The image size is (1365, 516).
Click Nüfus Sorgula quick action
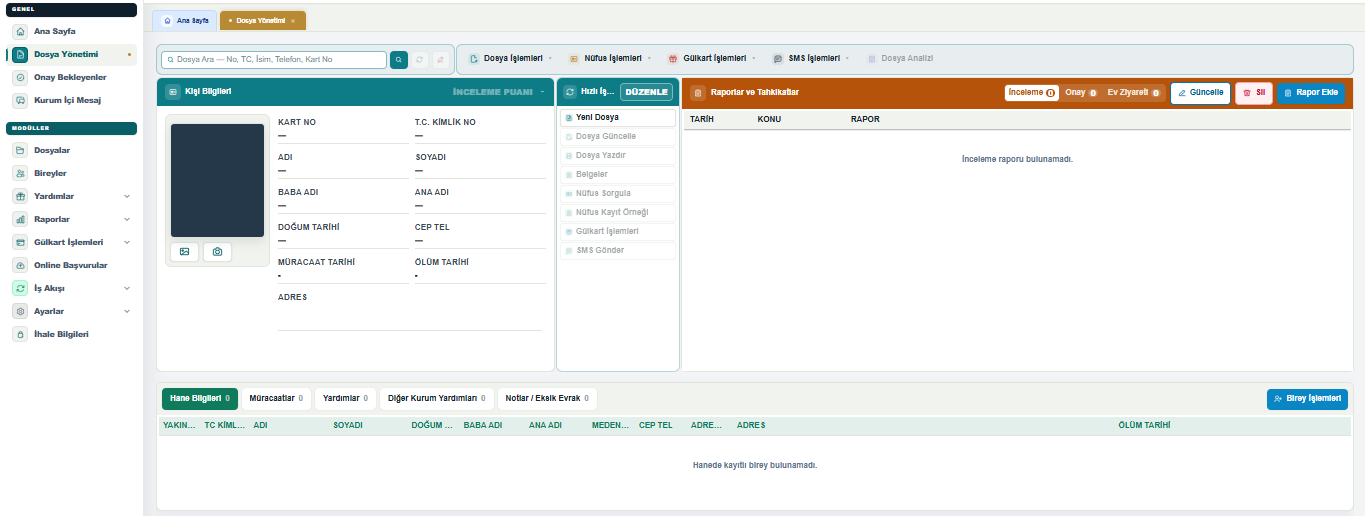pos(617,193)
